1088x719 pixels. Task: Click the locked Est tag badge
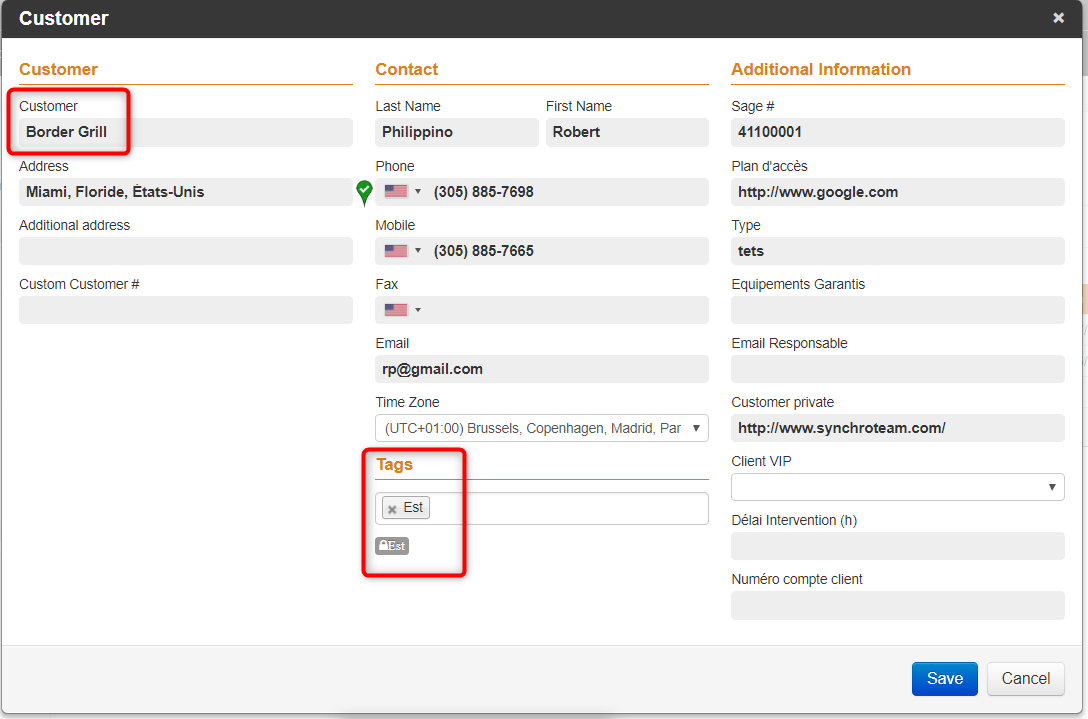pos(392,545)
